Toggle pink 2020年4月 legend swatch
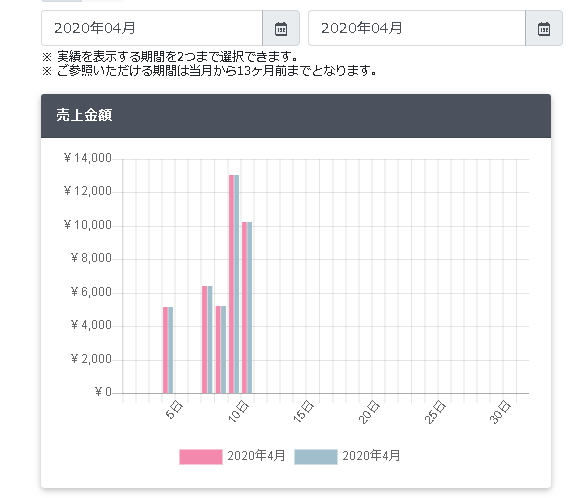The height and width of the screenshot is (498, 571). pyautogui.click(x=201, y=456)
